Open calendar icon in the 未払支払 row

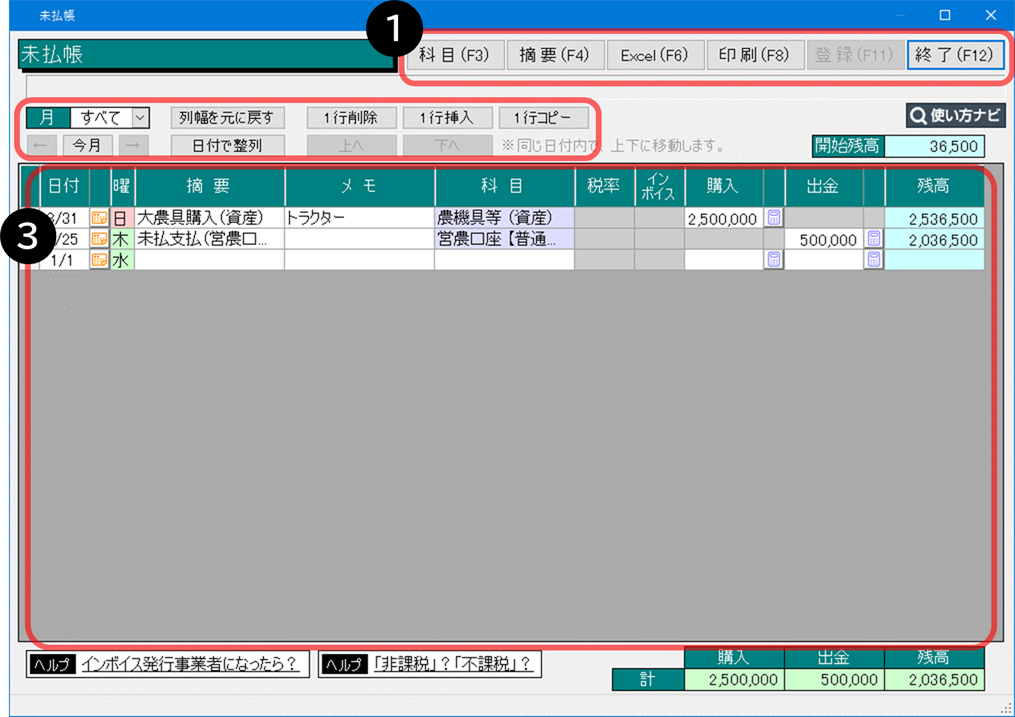pyautogui.click(x=99, y=239)
